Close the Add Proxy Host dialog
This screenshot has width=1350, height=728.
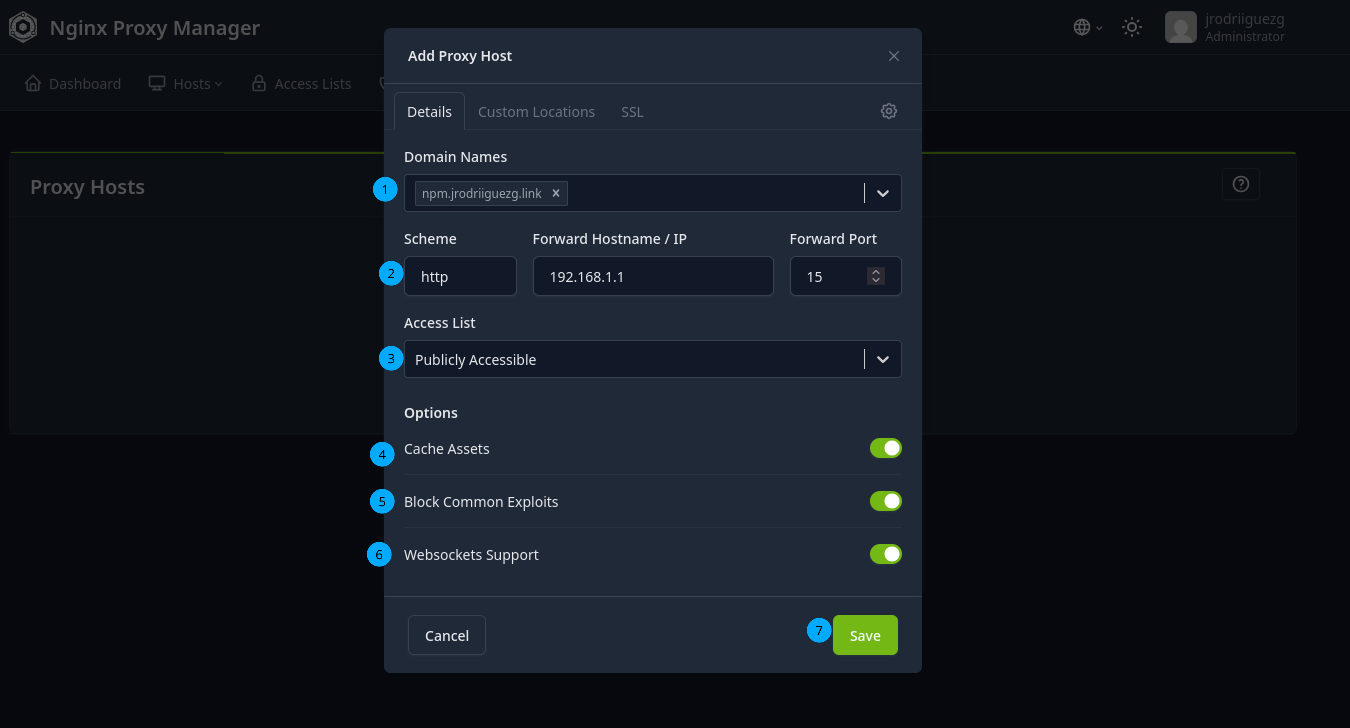[894, 56]
